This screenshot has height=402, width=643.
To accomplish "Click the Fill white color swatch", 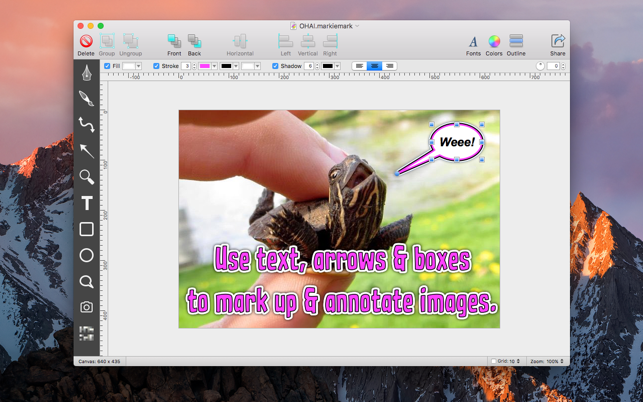I will click(129, 66).
